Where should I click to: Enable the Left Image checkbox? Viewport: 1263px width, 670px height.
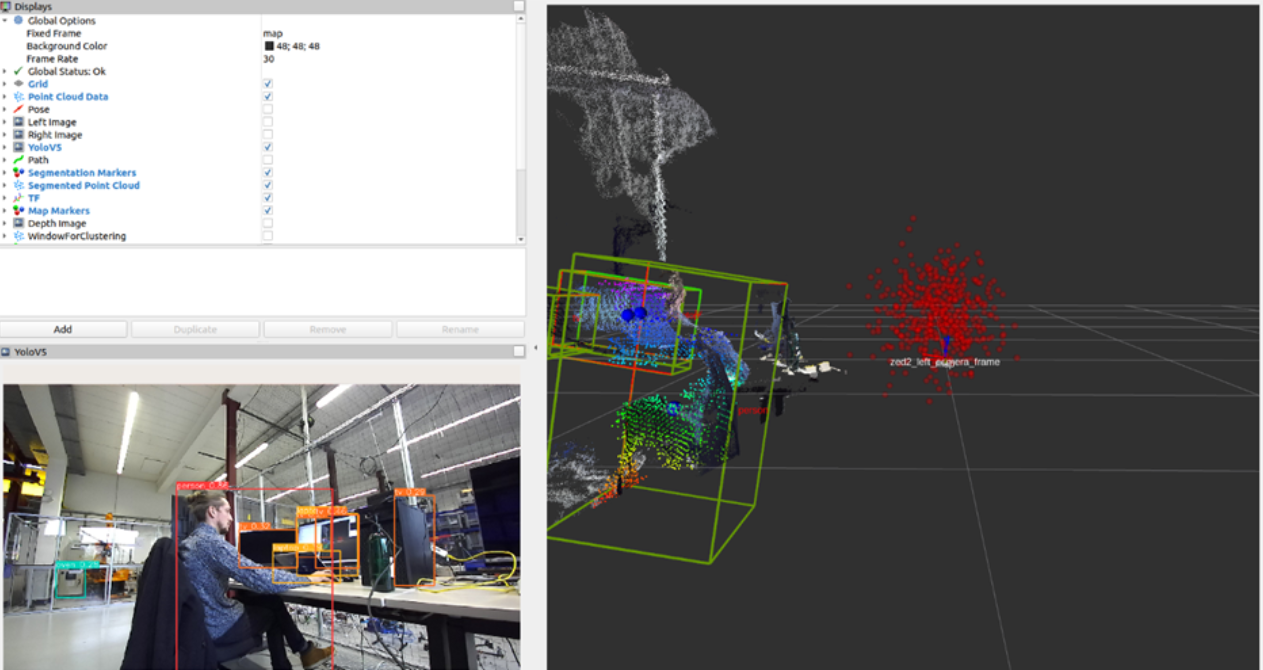[x=267, y=122]
